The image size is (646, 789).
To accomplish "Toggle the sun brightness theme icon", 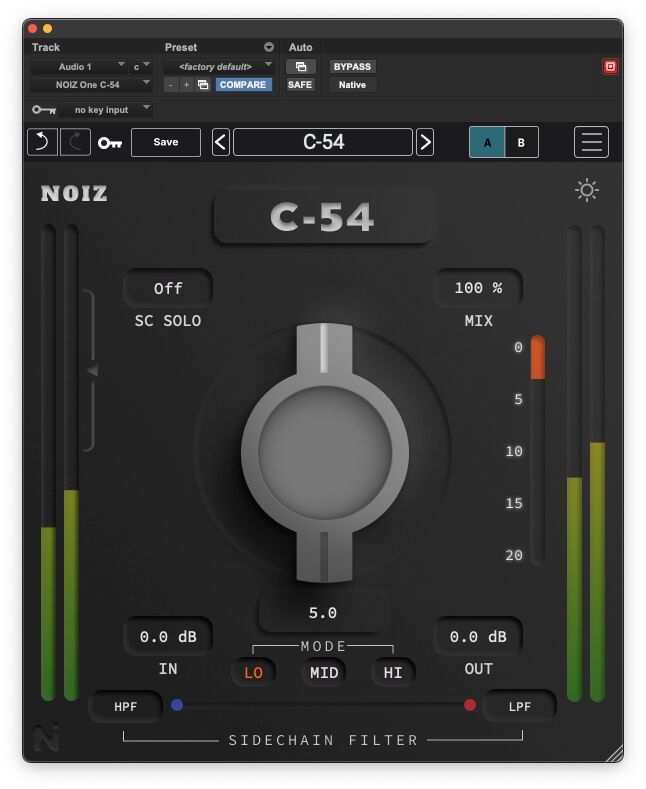I will [587, 190].
